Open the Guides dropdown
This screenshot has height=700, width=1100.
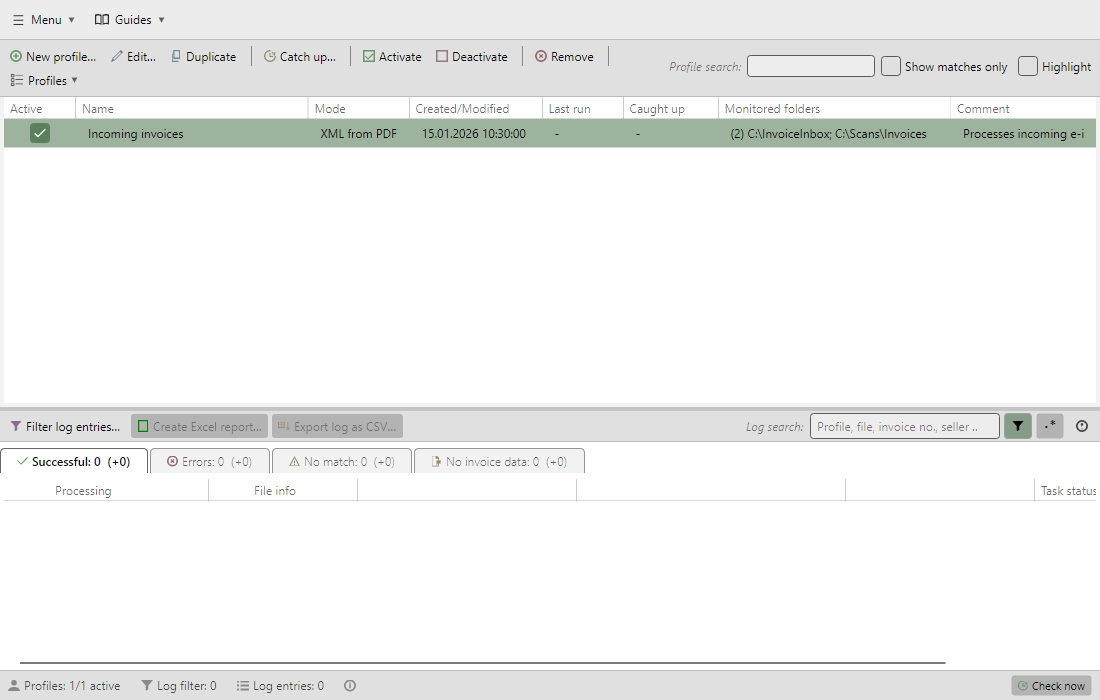[x=130, y=20]
